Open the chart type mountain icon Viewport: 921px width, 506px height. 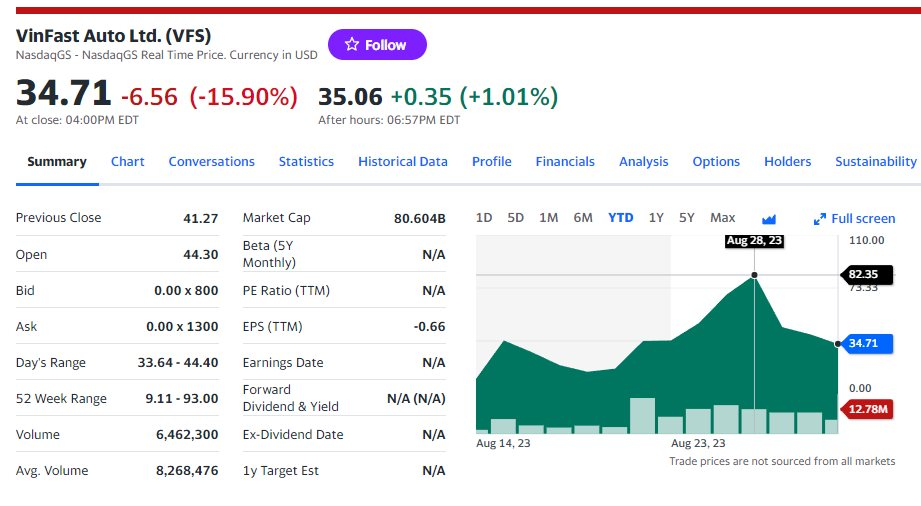point(769,219)
